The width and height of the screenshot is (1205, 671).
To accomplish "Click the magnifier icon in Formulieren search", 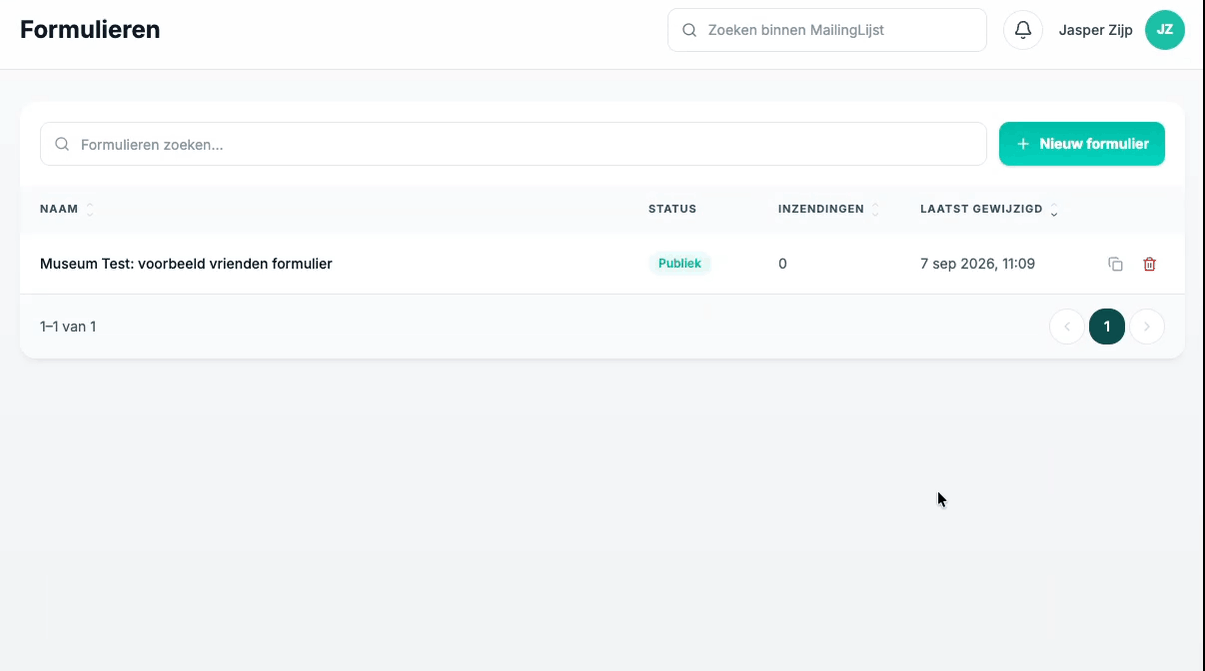I will click(62, 144).
